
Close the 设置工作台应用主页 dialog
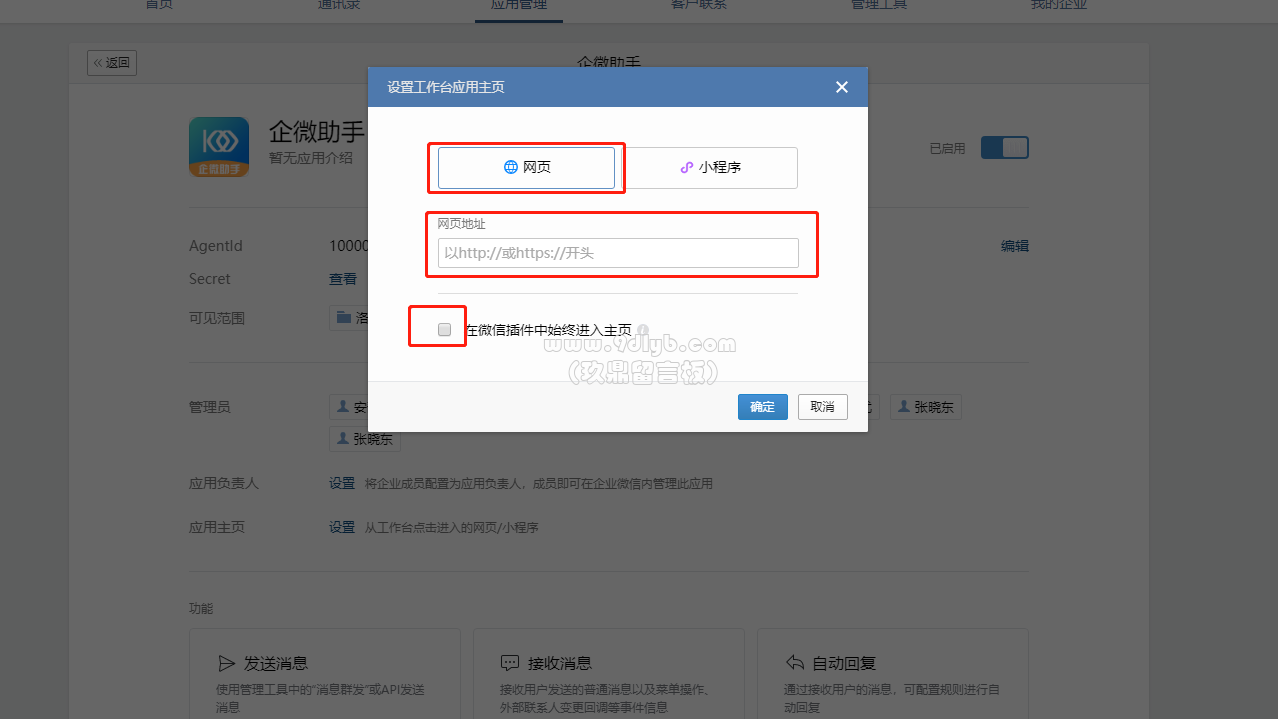tap(842, 87)
